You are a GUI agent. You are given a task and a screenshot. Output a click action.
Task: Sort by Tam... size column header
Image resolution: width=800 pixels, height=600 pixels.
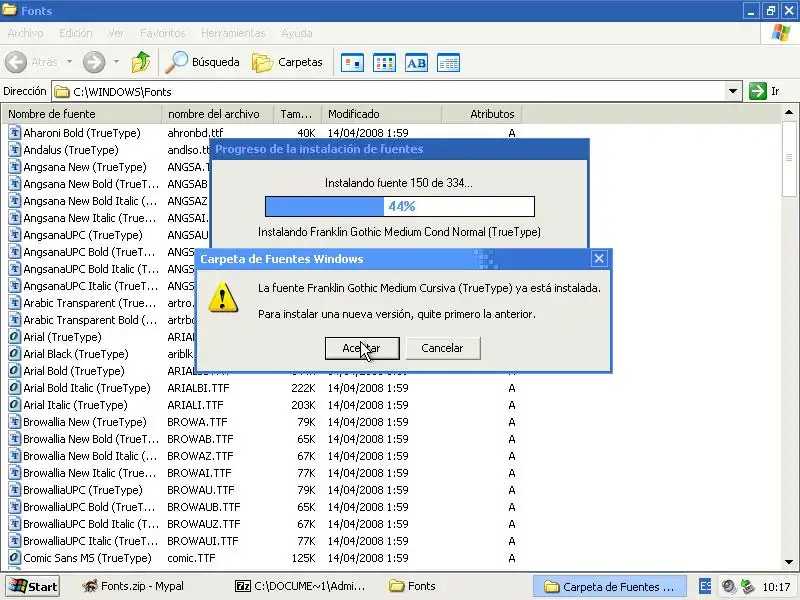(x=297, y=114)
